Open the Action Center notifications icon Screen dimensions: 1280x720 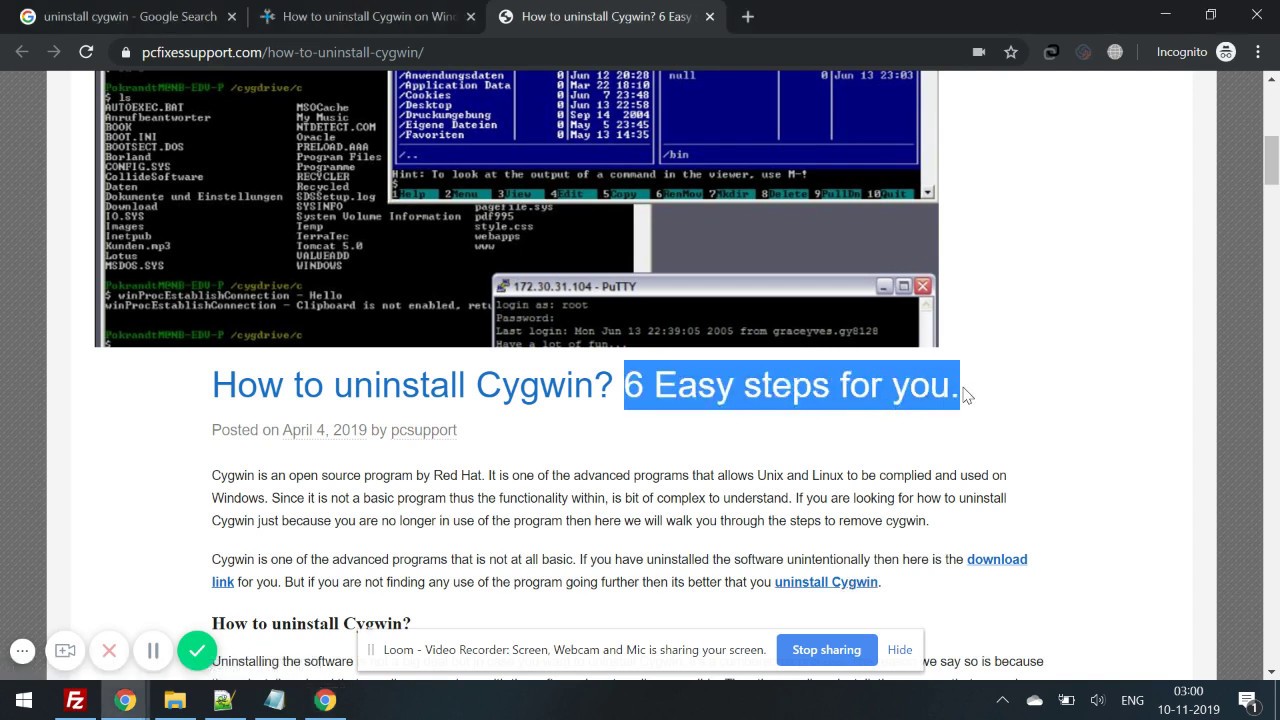[x=1249, y=700]
